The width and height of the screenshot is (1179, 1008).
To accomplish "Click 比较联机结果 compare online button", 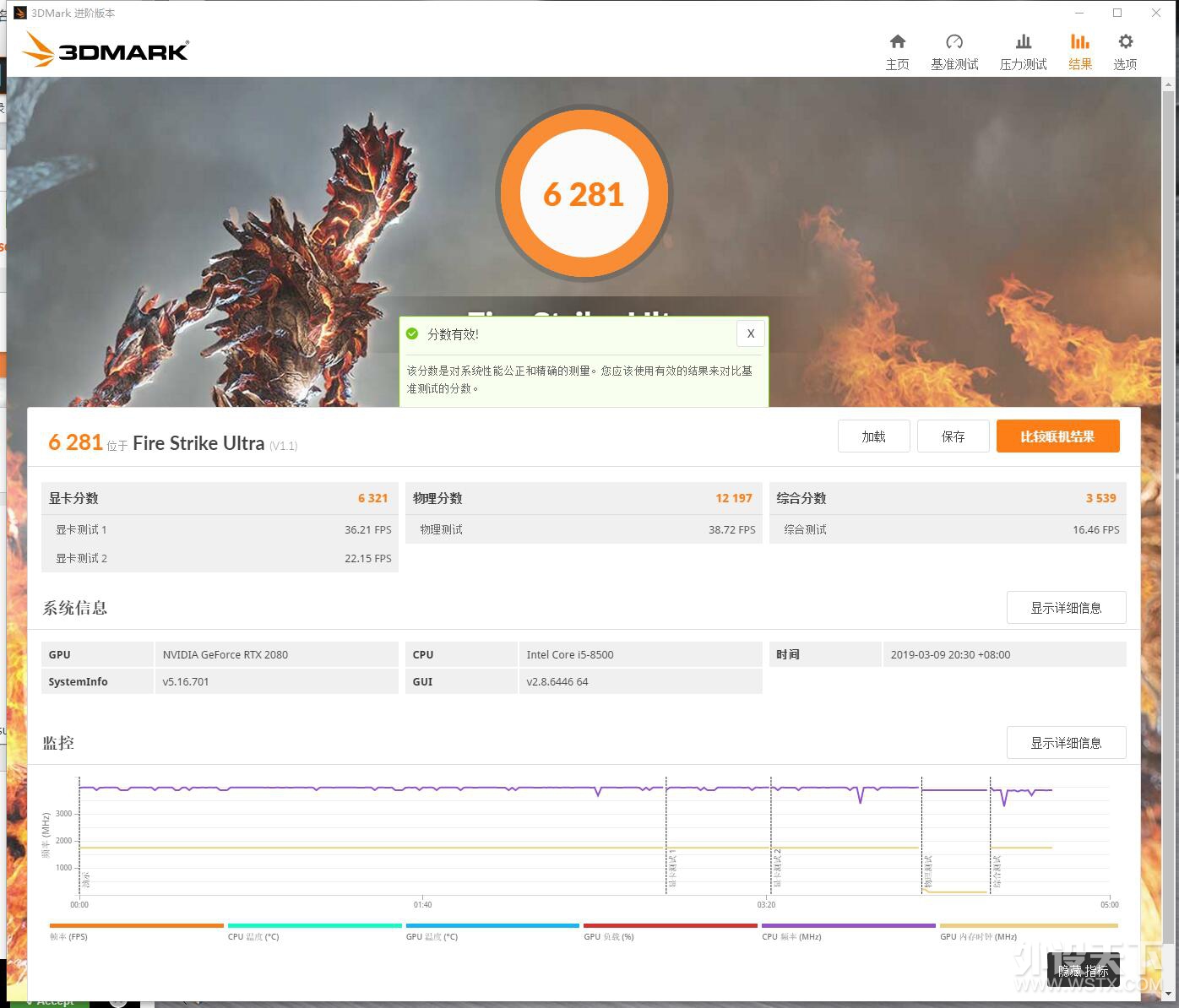I will pyautogui.click(x=1057, y=436).
